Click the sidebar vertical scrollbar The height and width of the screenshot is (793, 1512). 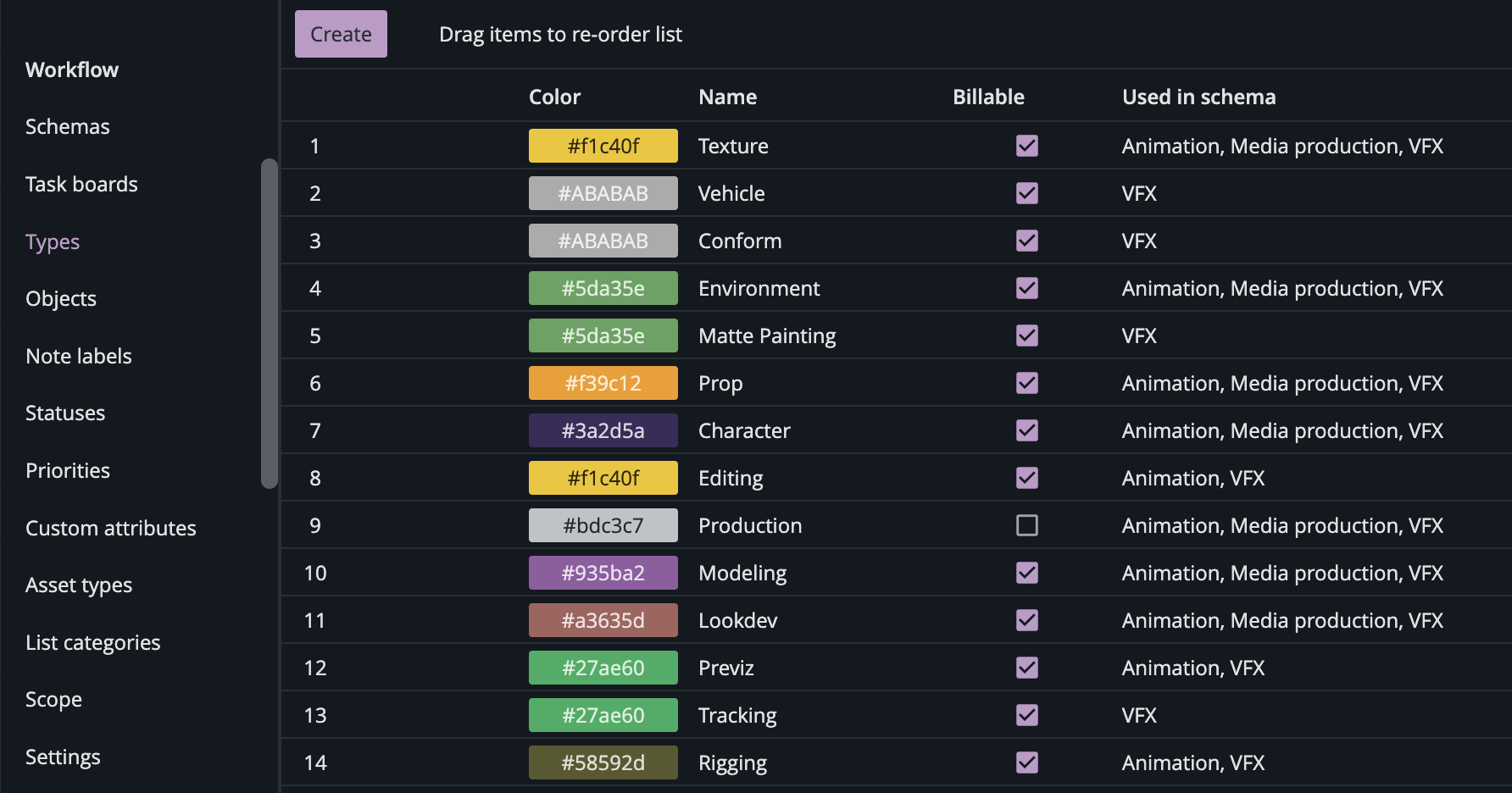[x=270, y=322]
